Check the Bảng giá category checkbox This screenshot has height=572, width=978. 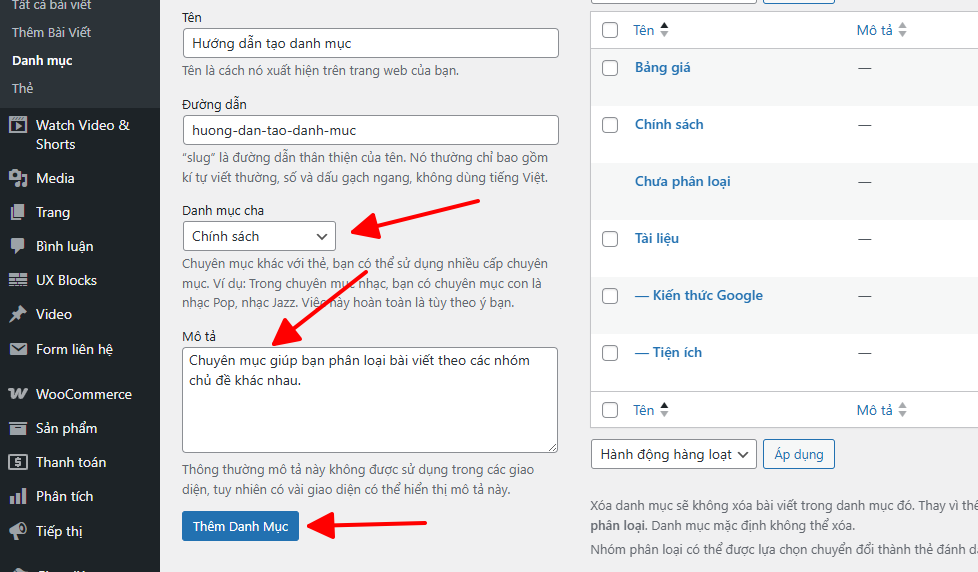click(610, 68)
